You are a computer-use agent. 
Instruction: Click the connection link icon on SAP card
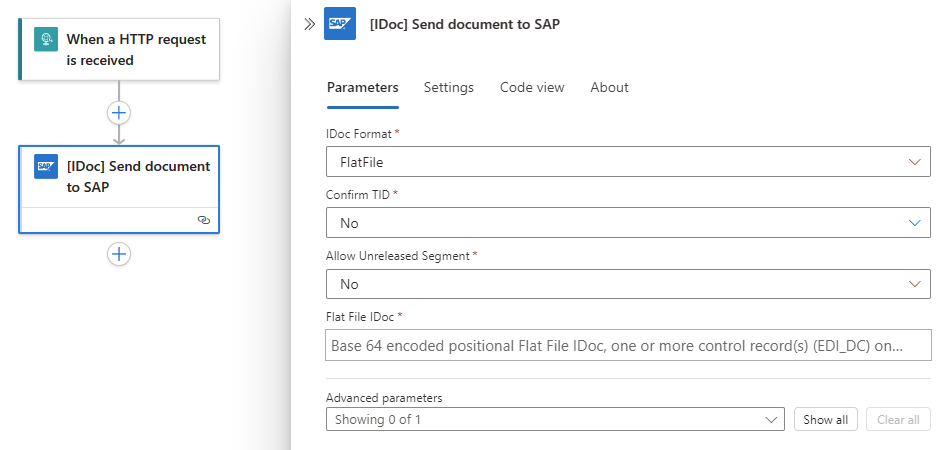(204, 219)
